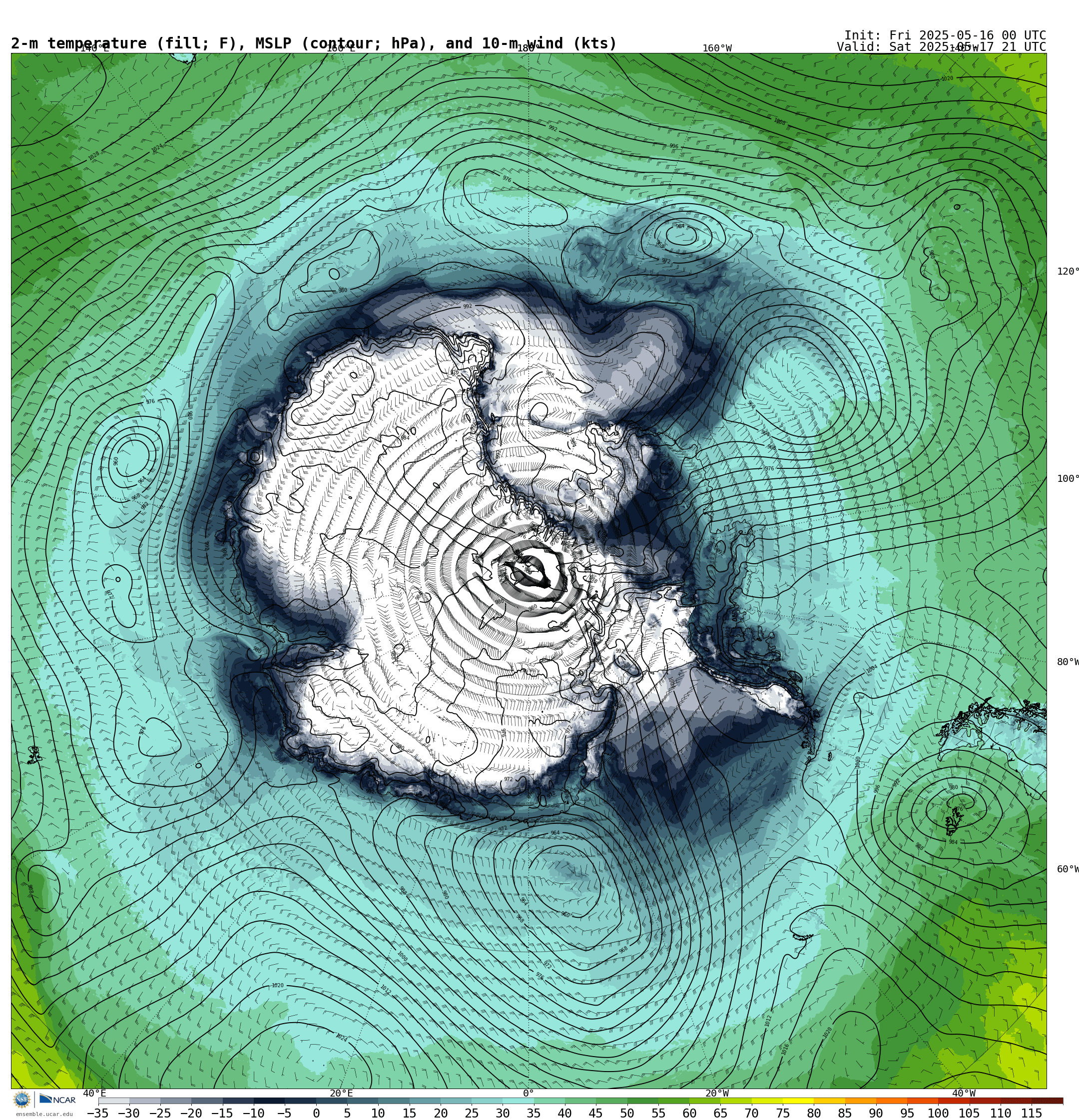Screen dimensions: 1079x1120
Task: Click the '60°W' longitude label on right edge
Action: click(x=1068, y=870)
